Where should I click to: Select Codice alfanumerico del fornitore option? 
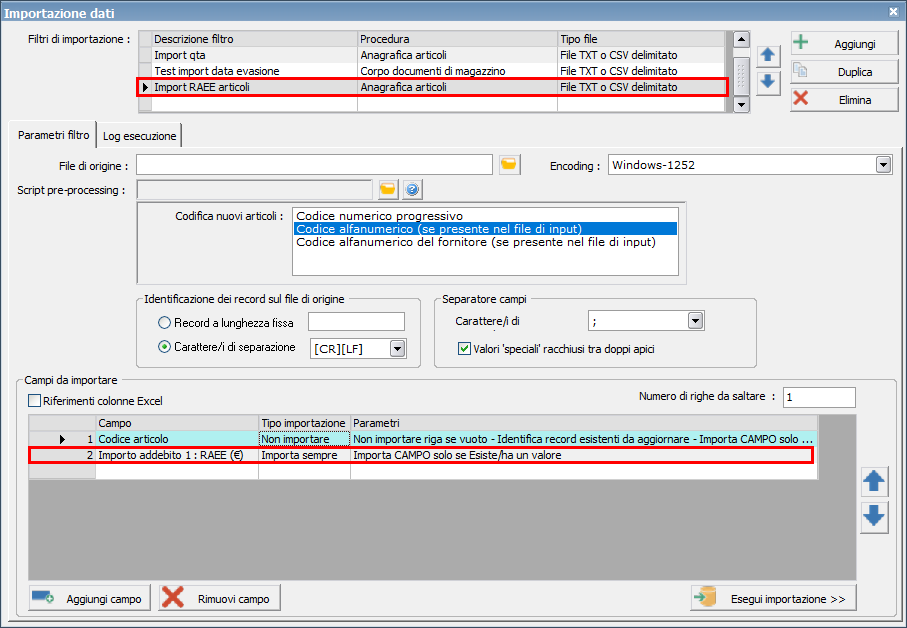485,242
